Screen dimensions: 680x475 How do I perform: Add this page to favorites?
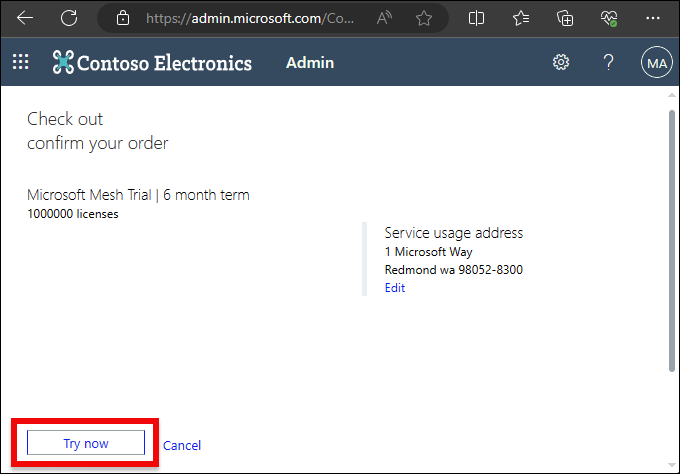pyautogui.click(x=424, y=18)
